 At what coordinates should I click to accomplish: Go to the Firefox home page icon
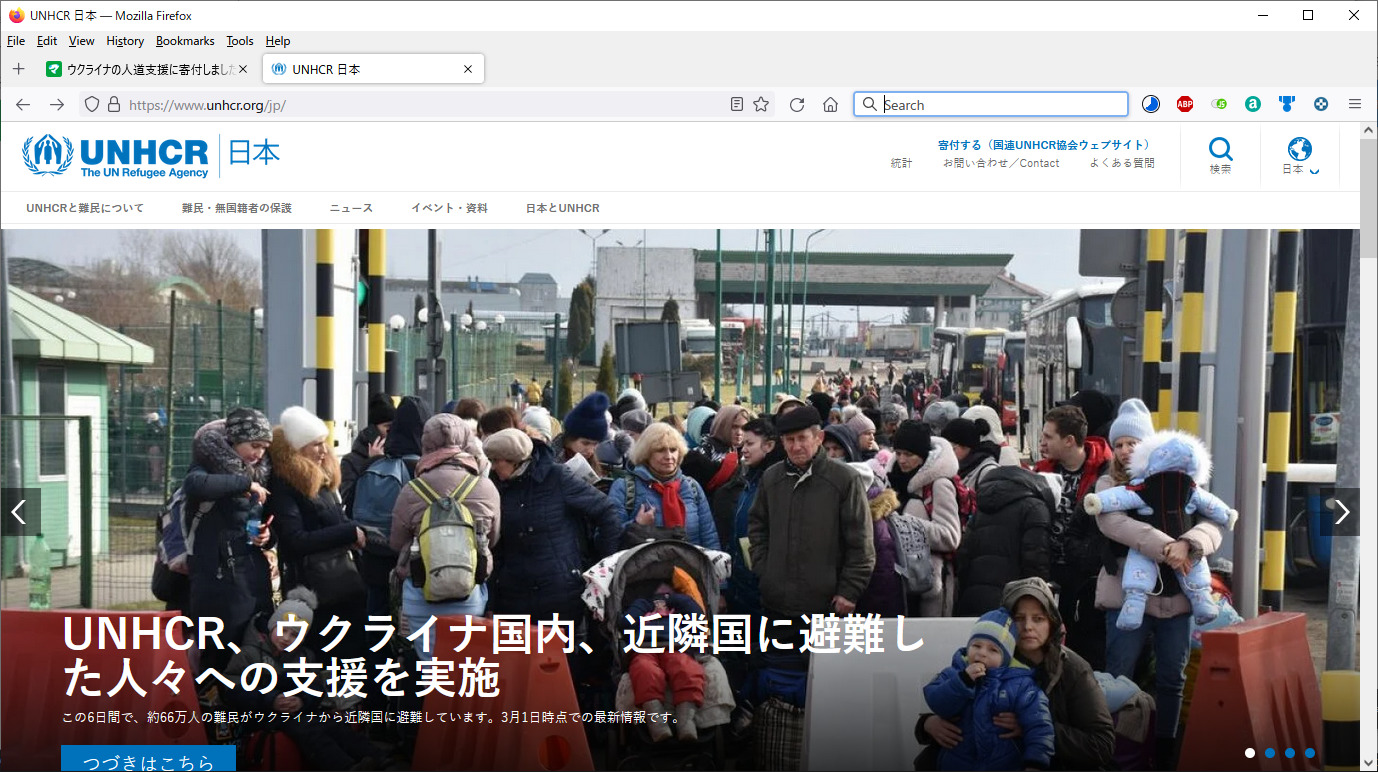(830, 105)
